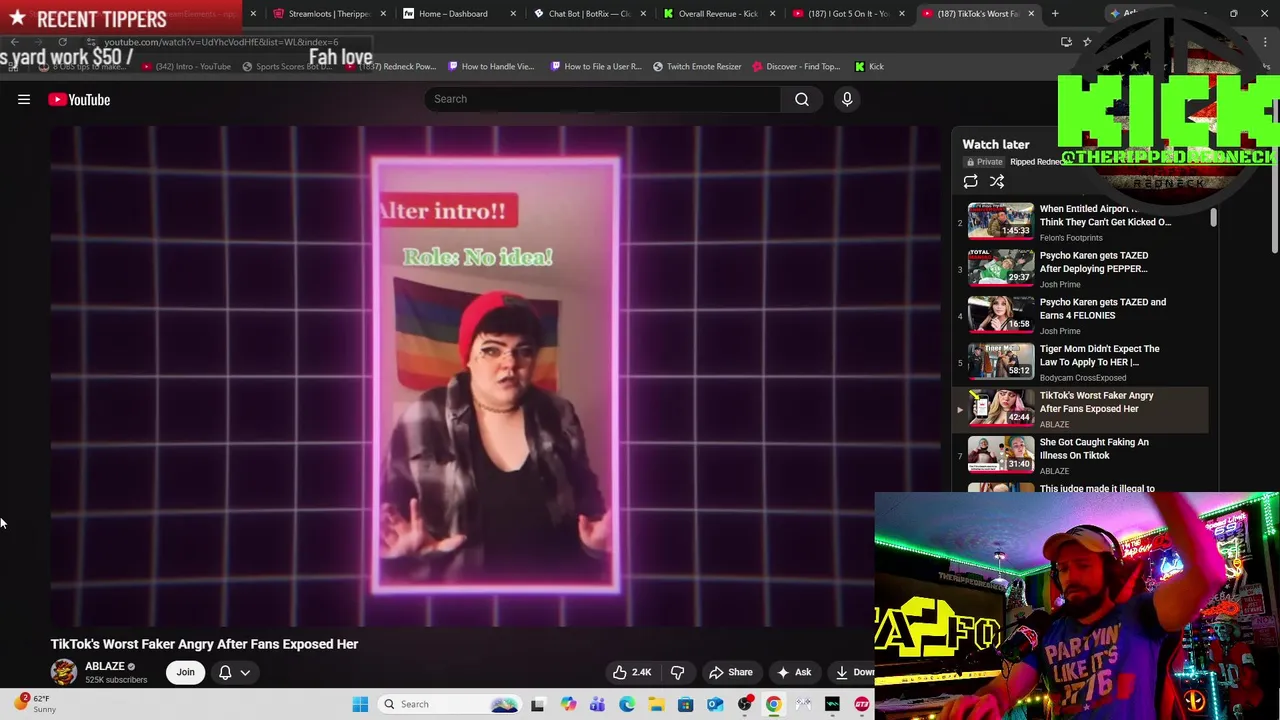1280x720 pixels.
Task: Open the weather widget showing 62°F
Action: click(x=36, y=704)
